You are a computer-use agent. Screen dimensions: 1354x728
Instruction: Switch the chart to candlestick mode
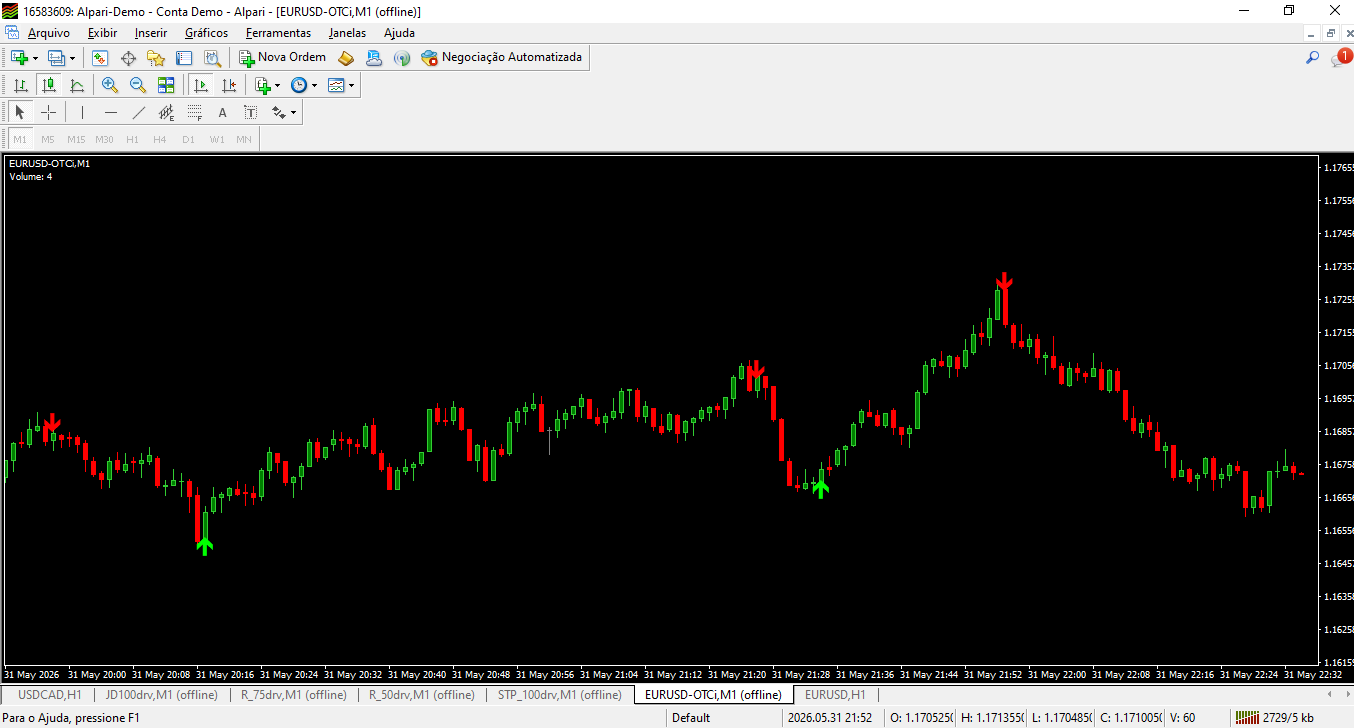(x=48, y=86)
